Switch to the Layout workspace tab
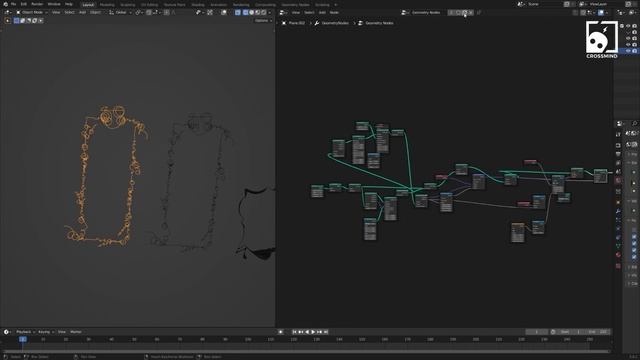Image resolution: width=640 pixels, height=360 pixels. [x=88, y=4]
